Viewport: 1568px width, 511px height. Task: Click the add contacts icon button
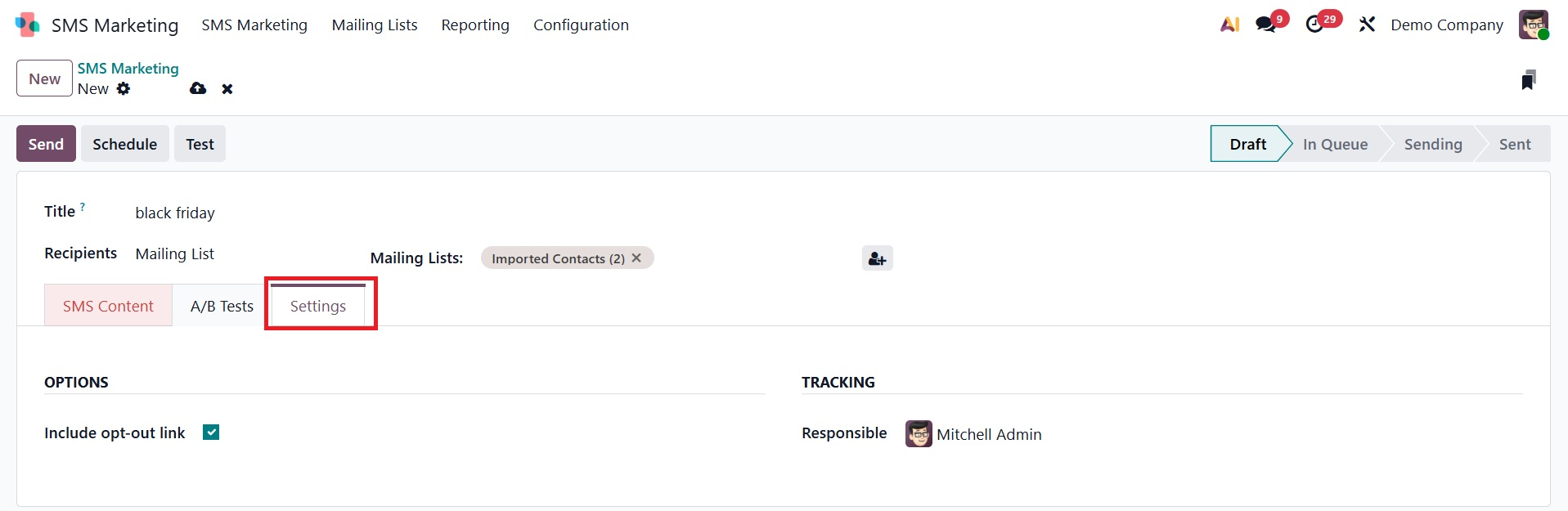point(877,258)
